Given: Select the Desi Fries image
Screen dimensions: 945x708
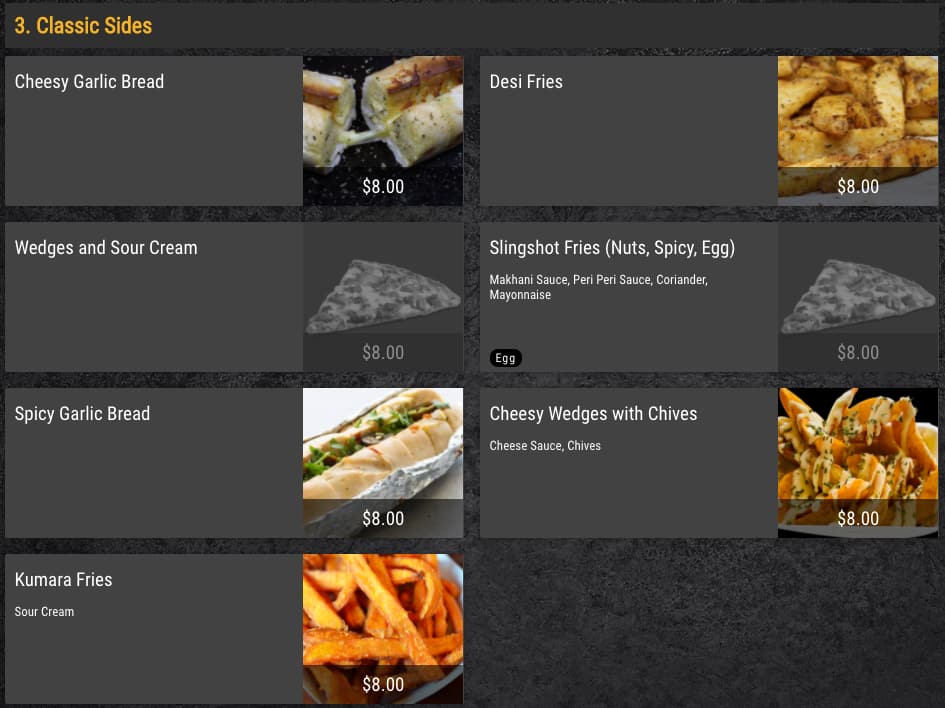Looking at the screenshot, I should click(858, 131).
